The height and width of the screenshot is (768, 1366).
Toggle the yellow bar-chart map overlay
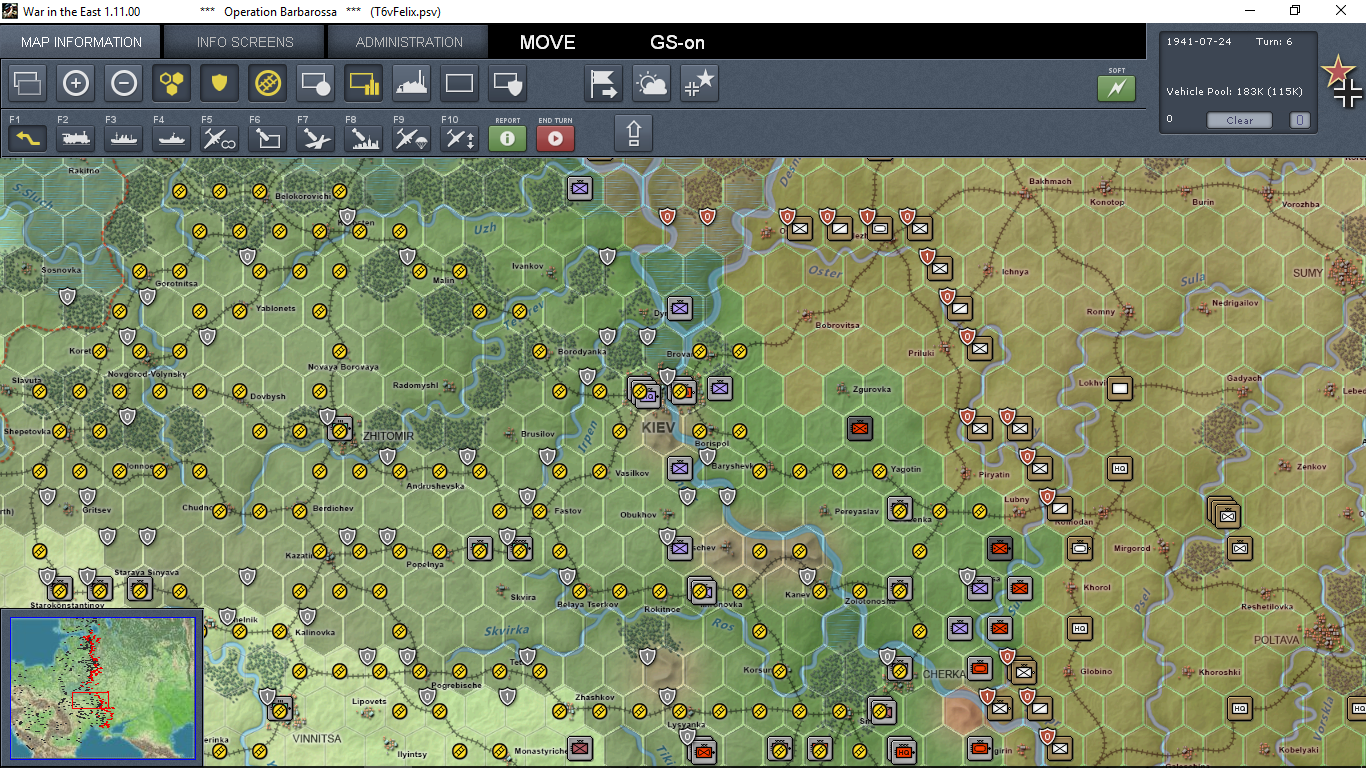click(x=363, y=84)
